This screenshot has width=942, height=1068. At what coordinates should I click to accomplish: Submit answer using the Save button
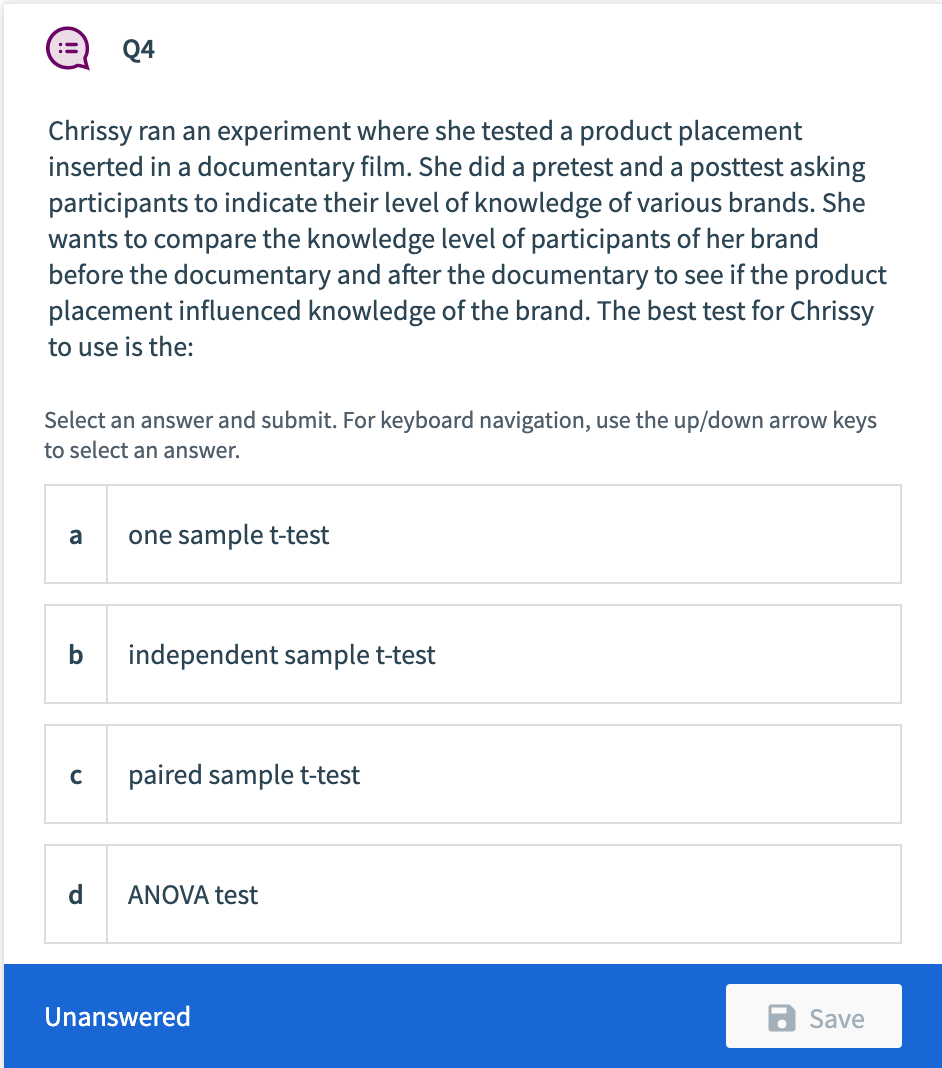point(813,1016)
